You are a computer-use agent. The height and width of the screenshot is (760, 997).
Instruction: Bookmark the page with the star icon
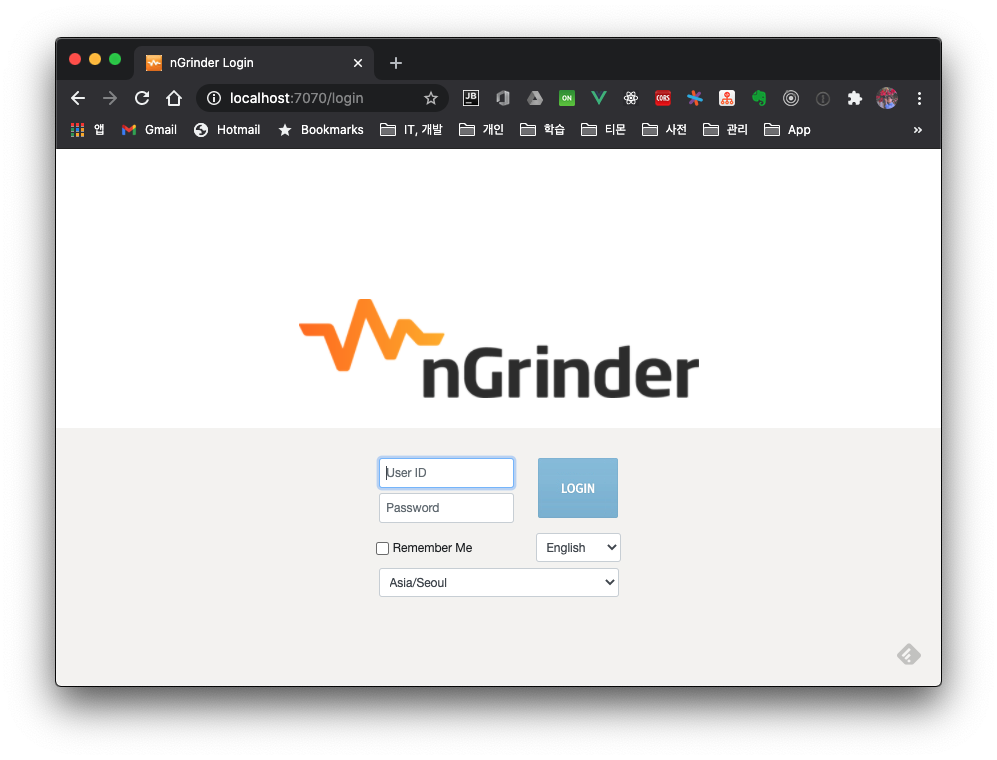click(x=431, y=98)
